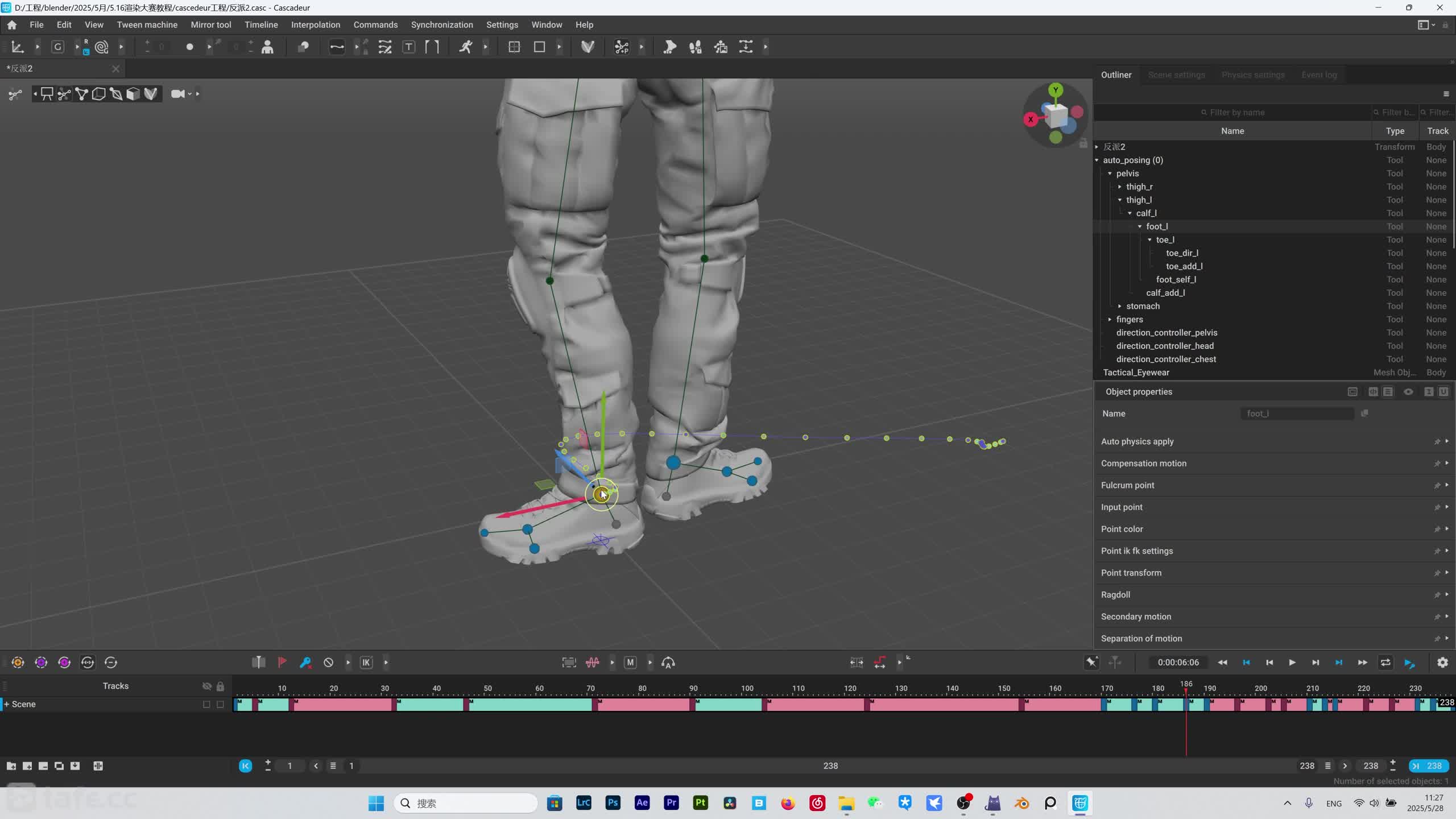1456x819 pixels.
Task: Click the global axis manipulator icon
Action: (18, 47)
